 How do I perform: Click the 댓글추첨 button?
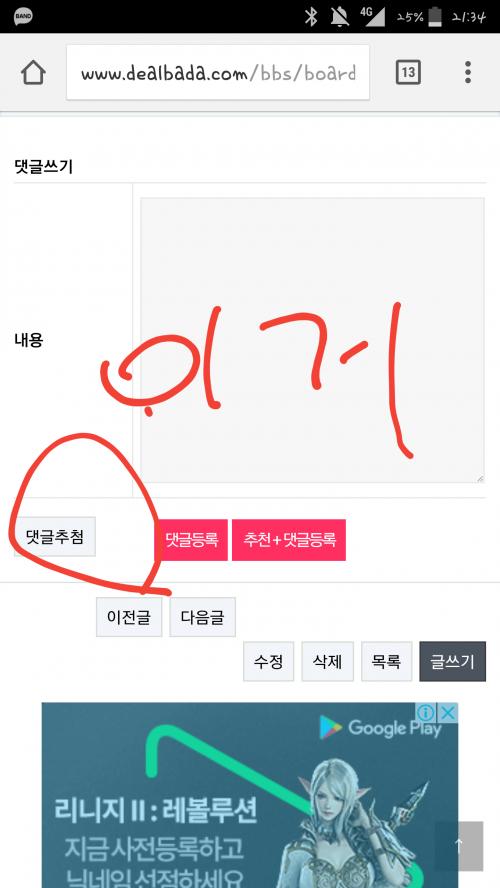[55, 536]
